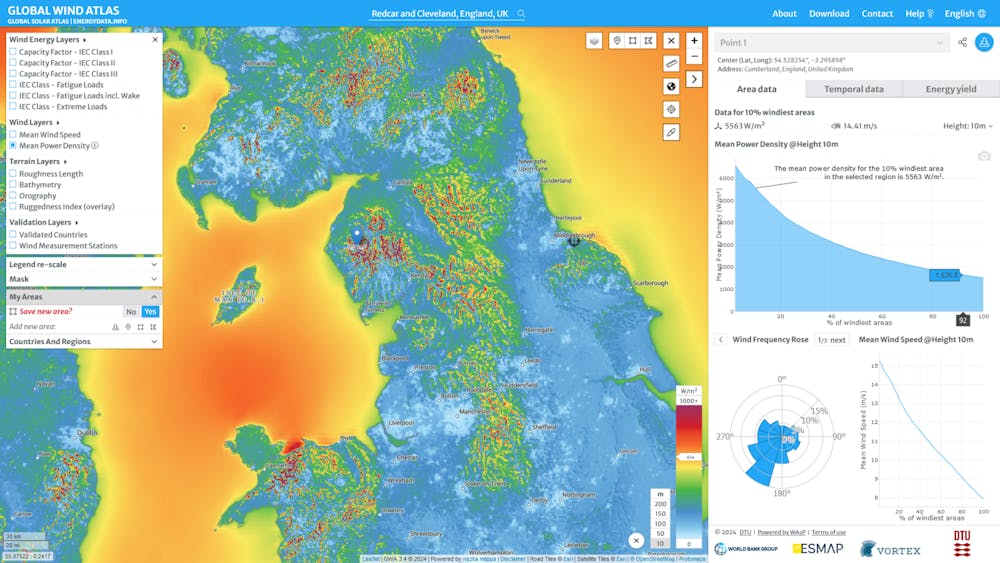Open the Download page link
Screen dimensions: 1000x563
tap(829, 13)
